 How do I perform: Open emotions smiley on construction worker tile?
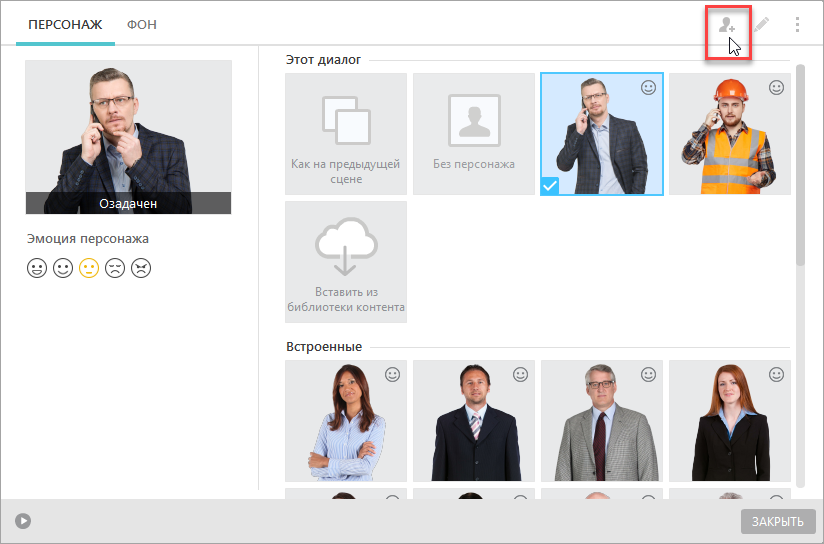point(777,87)
